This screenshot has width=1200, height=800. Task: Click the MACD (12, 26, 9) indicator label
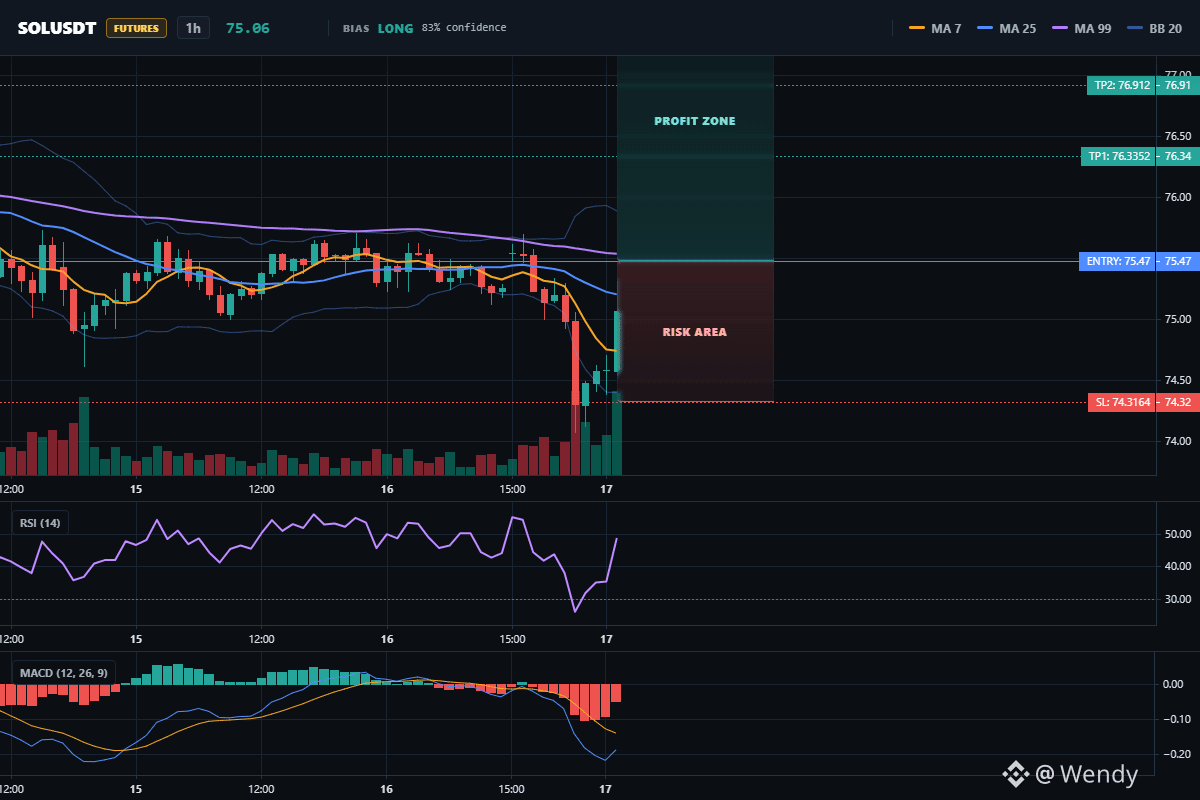pyautogui.click(x=63, y=673)
